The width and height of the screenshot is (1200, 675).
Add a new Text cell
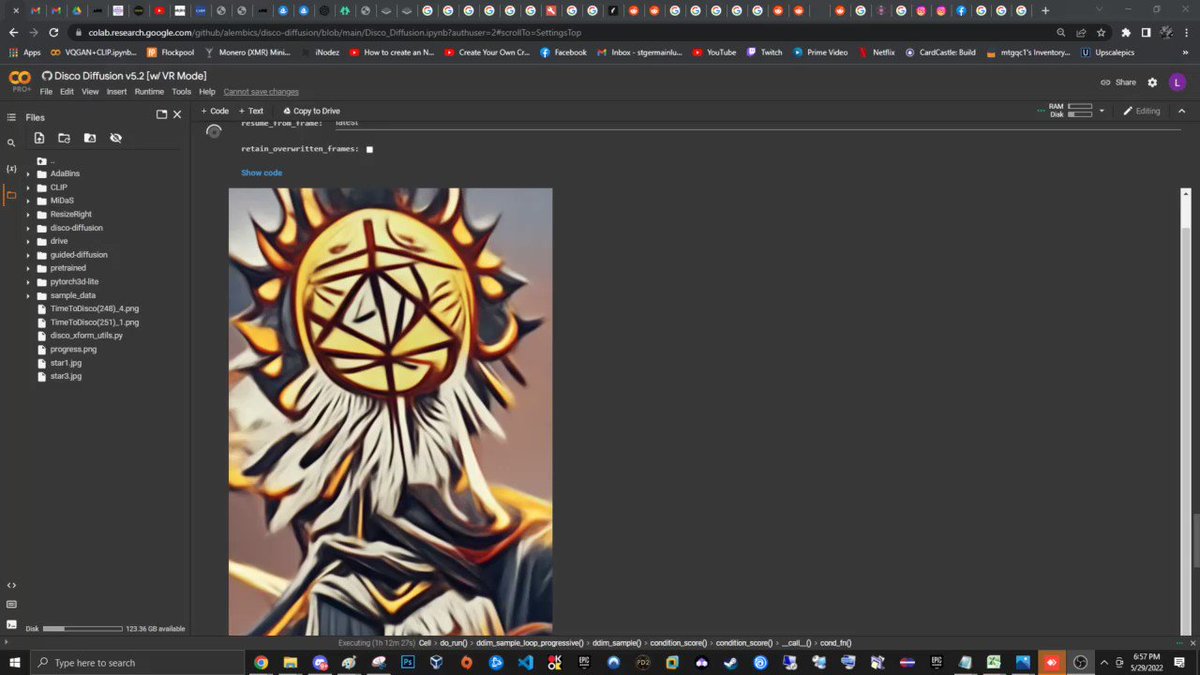pos(251,111)
